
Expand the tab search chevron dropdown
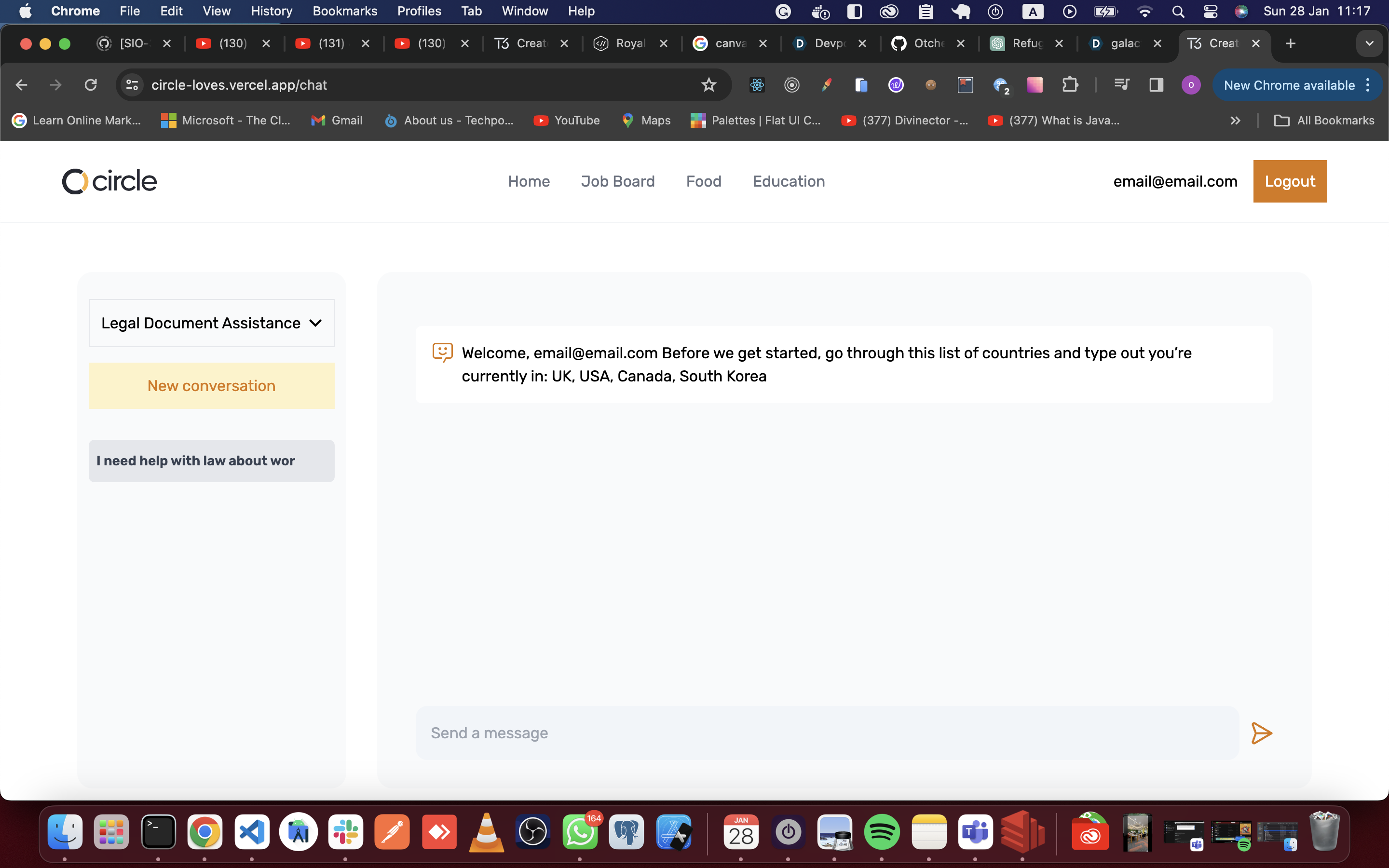coord(1369,43)
